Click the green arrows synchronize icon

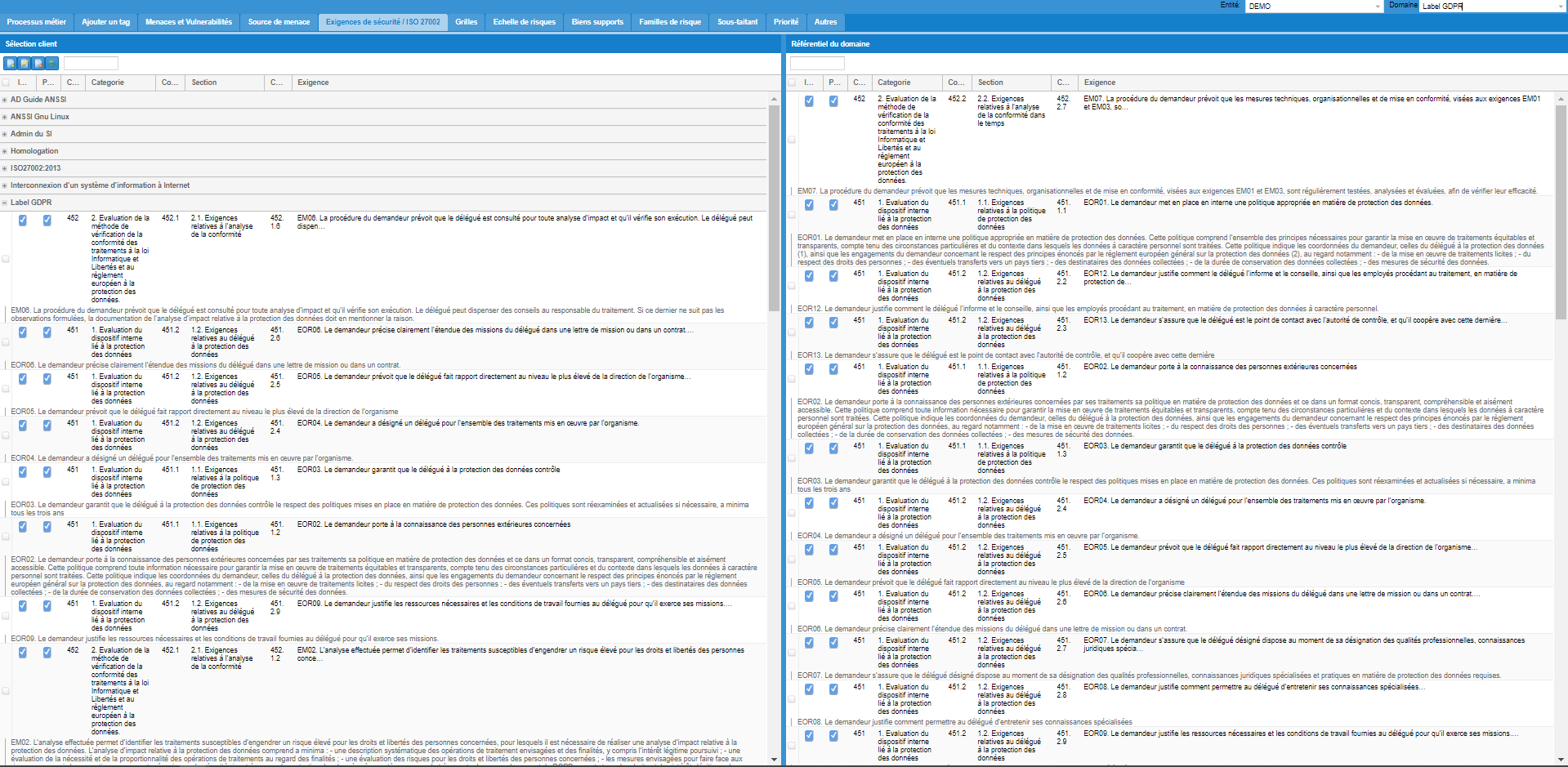click(x=52, y=64)
